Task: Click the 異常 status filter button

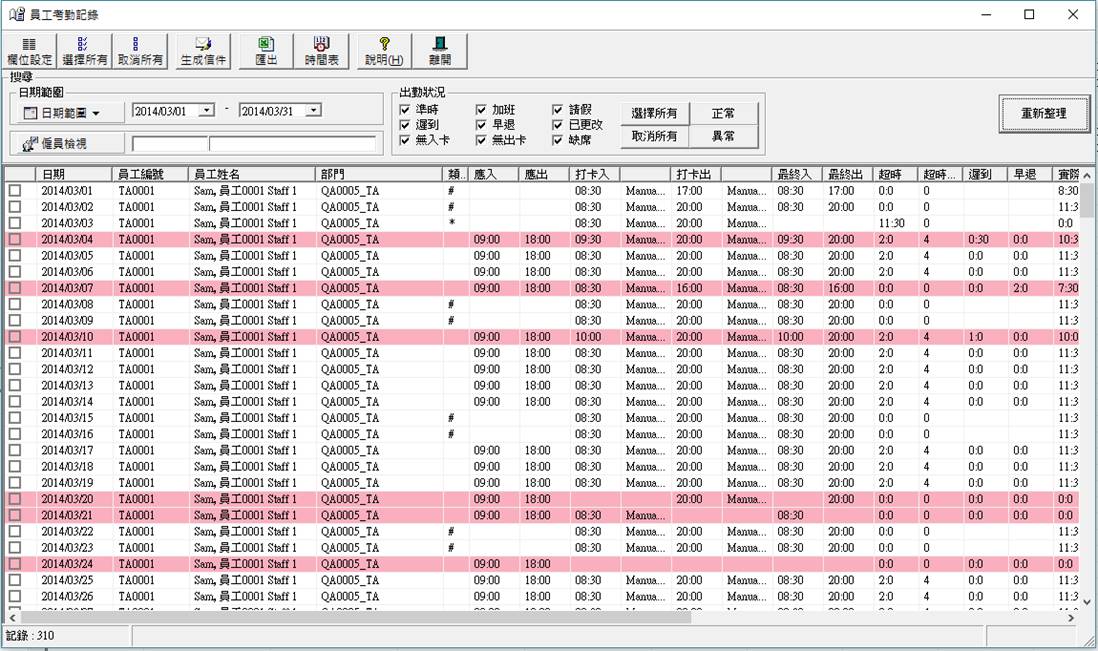Action: pos(723,136)
